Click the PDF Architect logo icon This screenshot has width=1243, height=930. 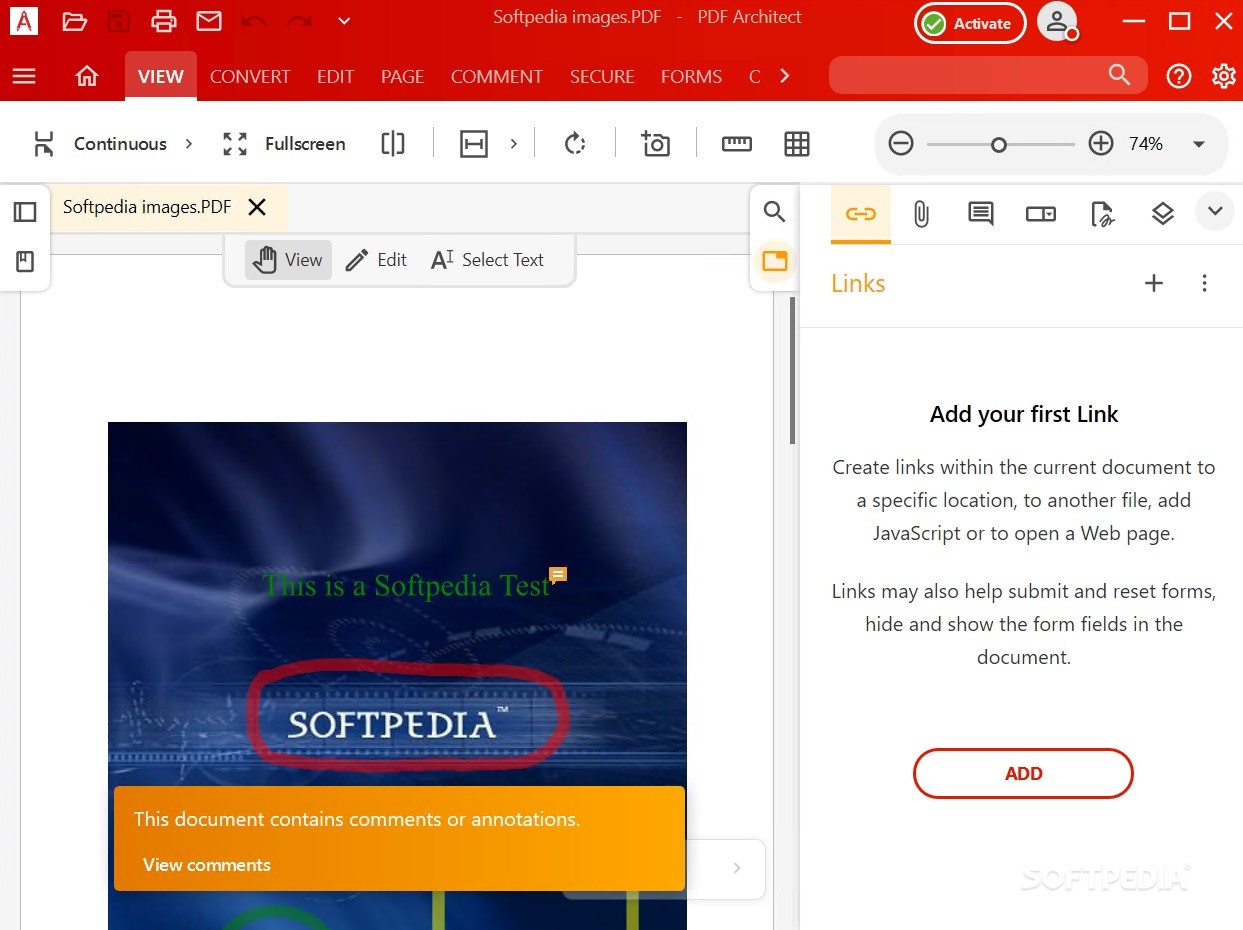[x=24, y=20]
